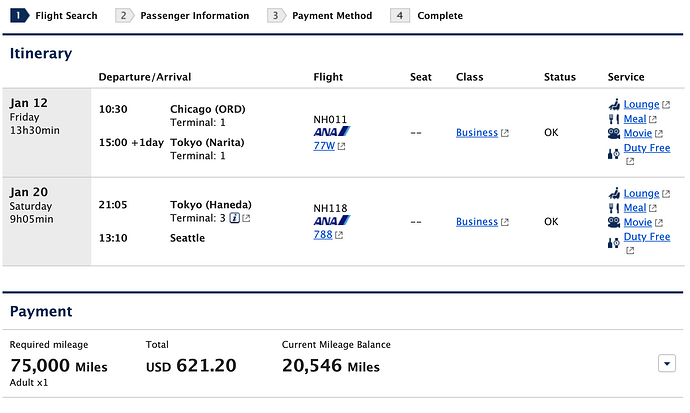Open the Business class link for NH118

point(477,222)
